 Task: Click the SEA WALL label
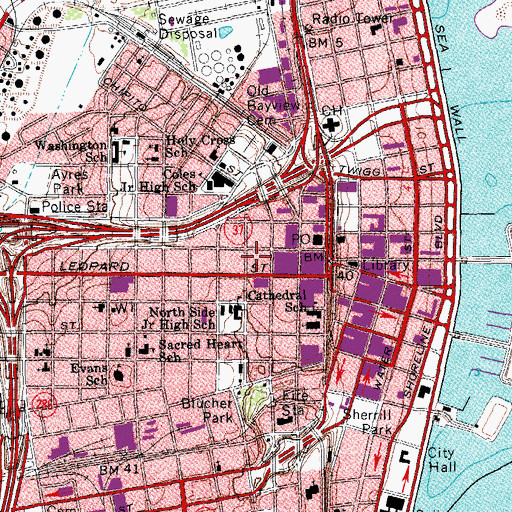tap(450, 84)
